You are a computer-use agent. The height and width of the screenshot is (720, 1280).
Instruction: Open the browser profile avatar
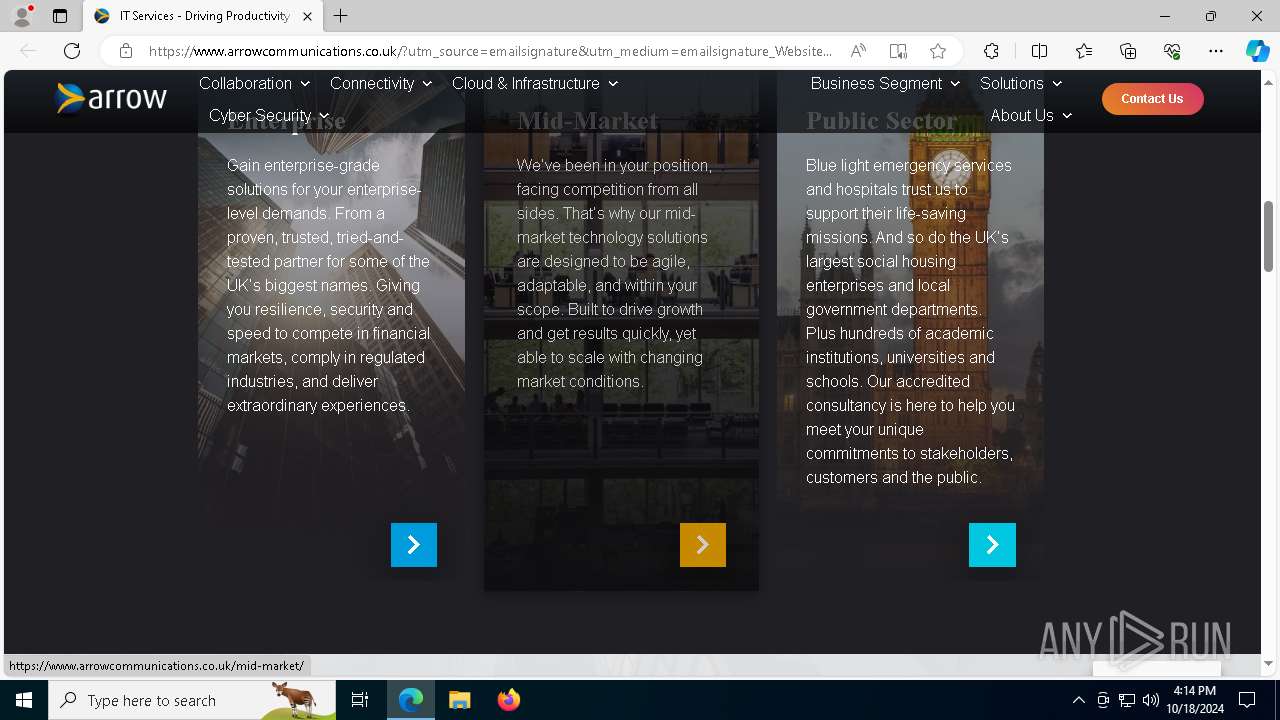(x=21, y=16)
